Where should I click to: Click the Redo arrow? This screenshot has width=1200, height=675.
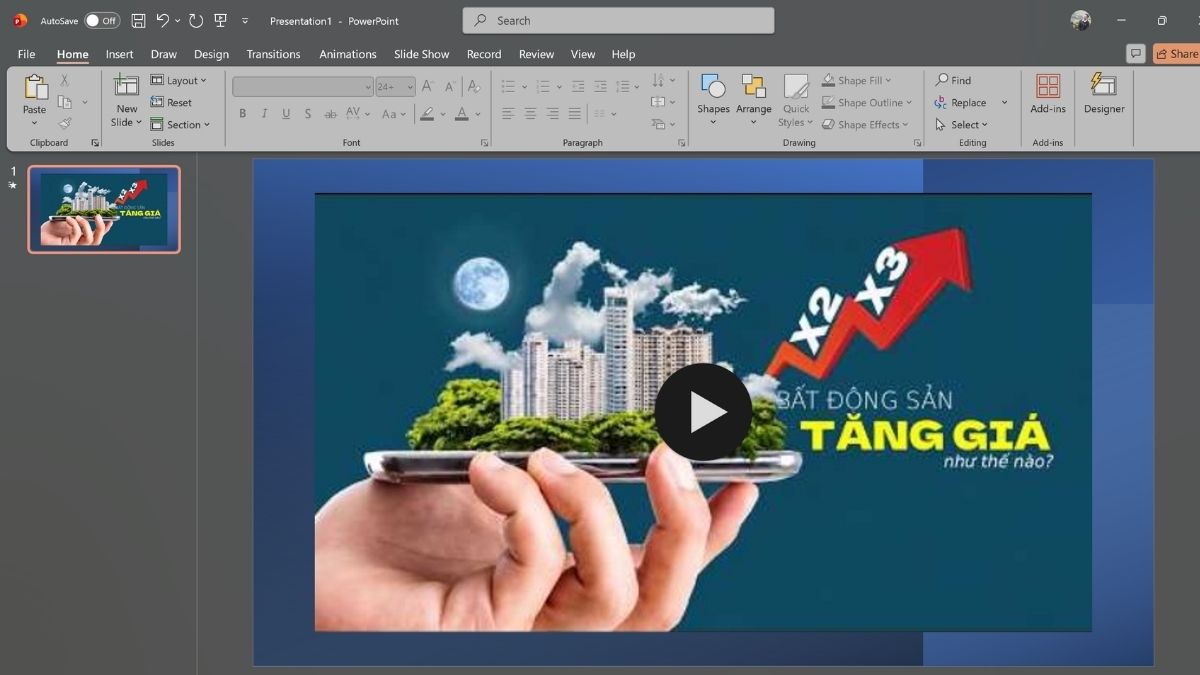point(196,20)
